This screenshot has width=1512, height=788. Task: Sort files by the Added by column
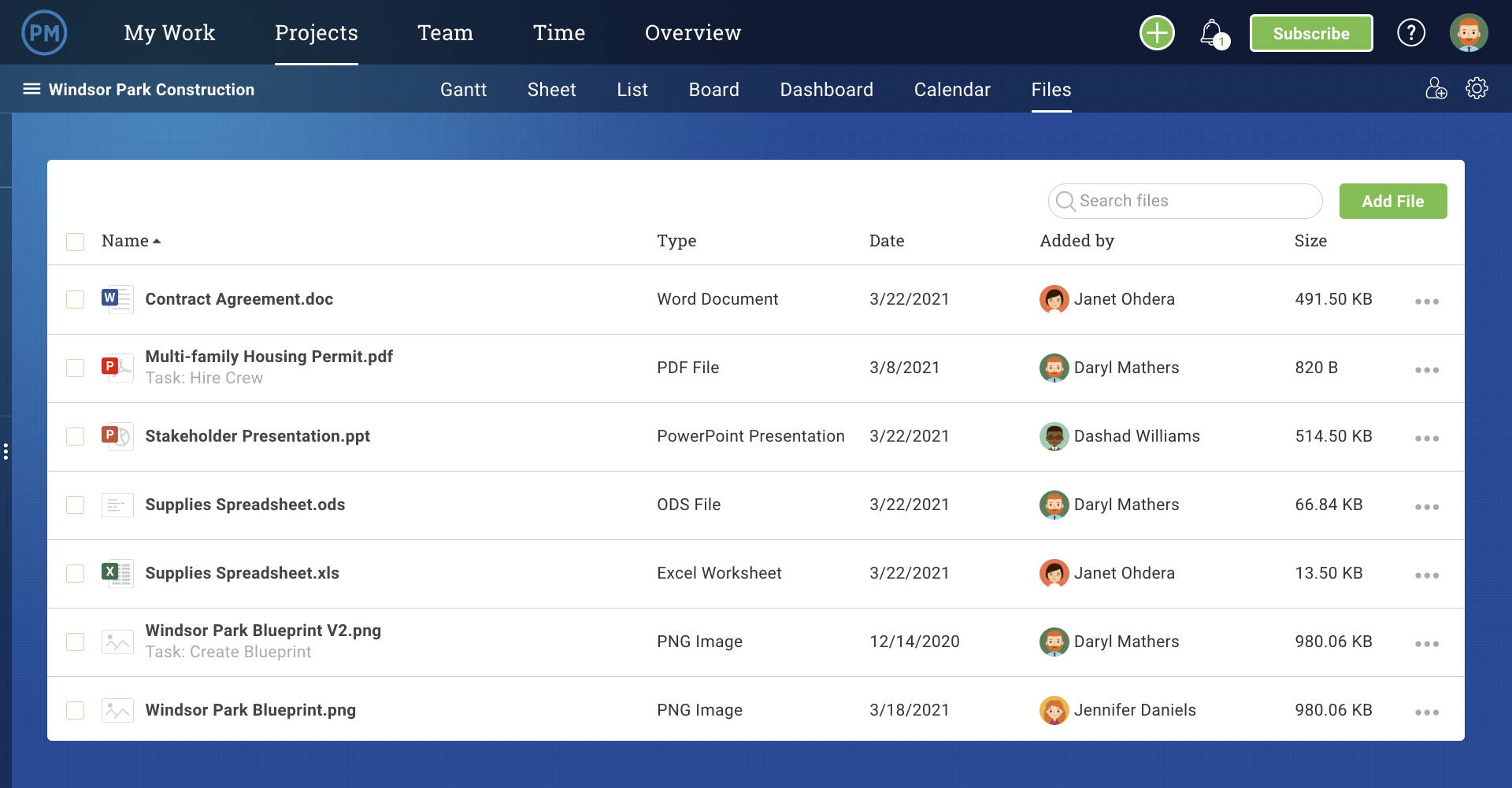1077,241
